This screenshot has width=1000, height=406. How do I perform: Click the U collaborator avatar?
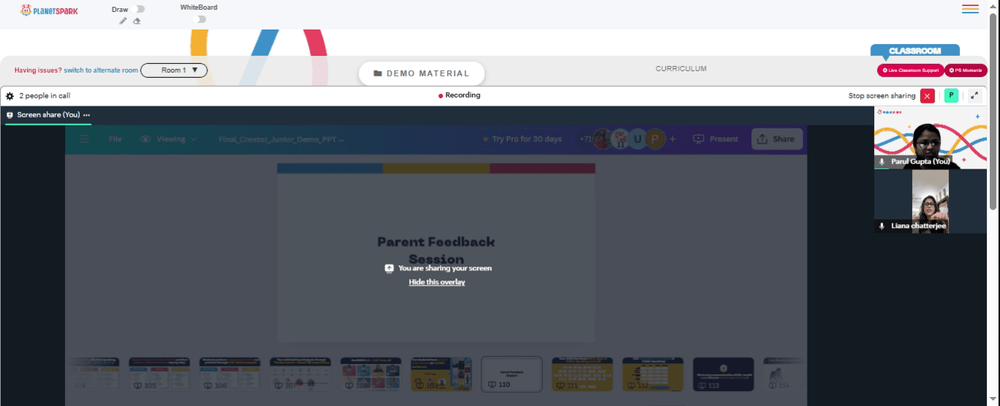(637, 139)
